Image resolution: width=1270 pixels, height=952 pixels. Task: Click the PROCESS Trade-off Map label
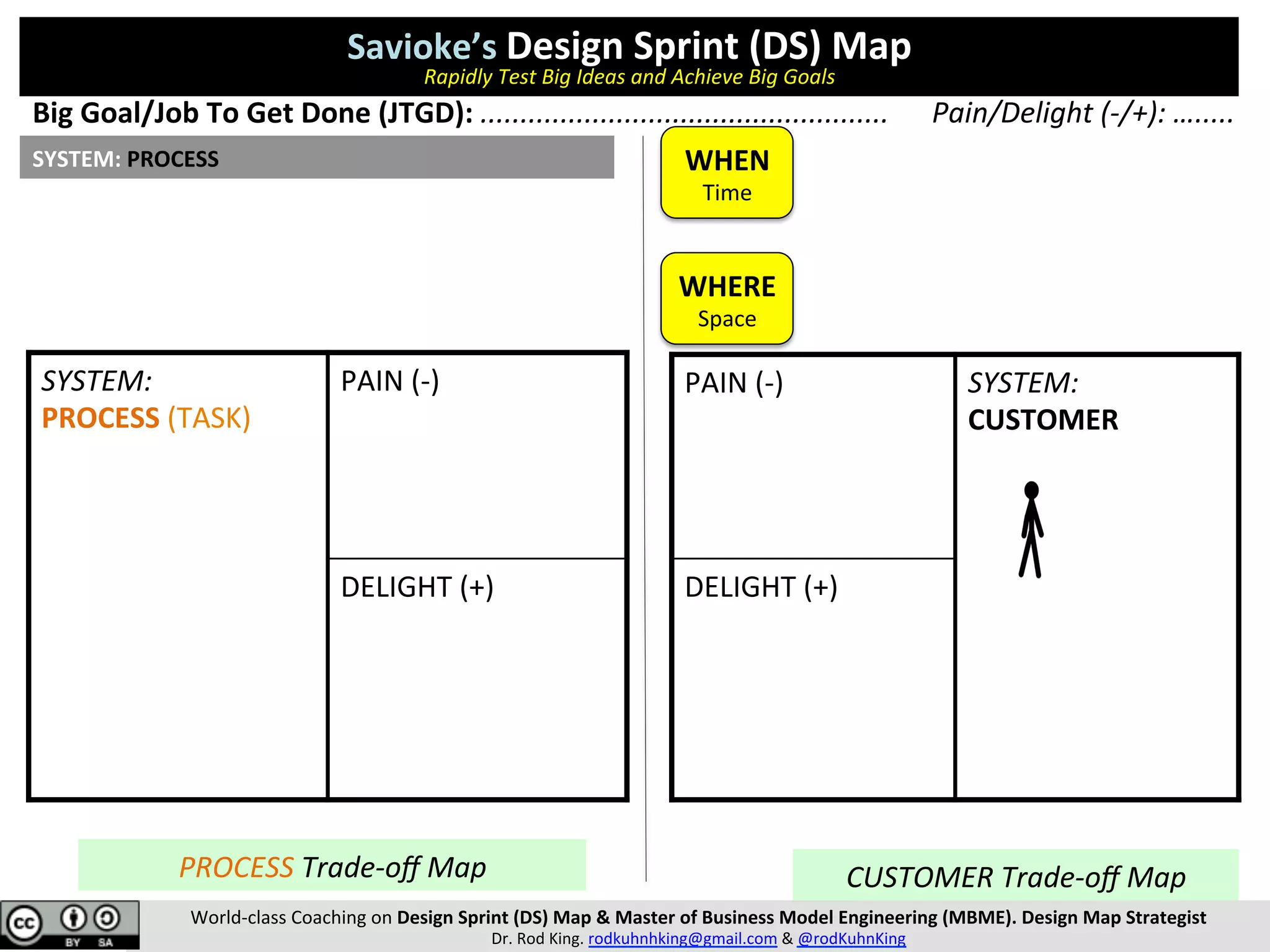click(332, 866)
